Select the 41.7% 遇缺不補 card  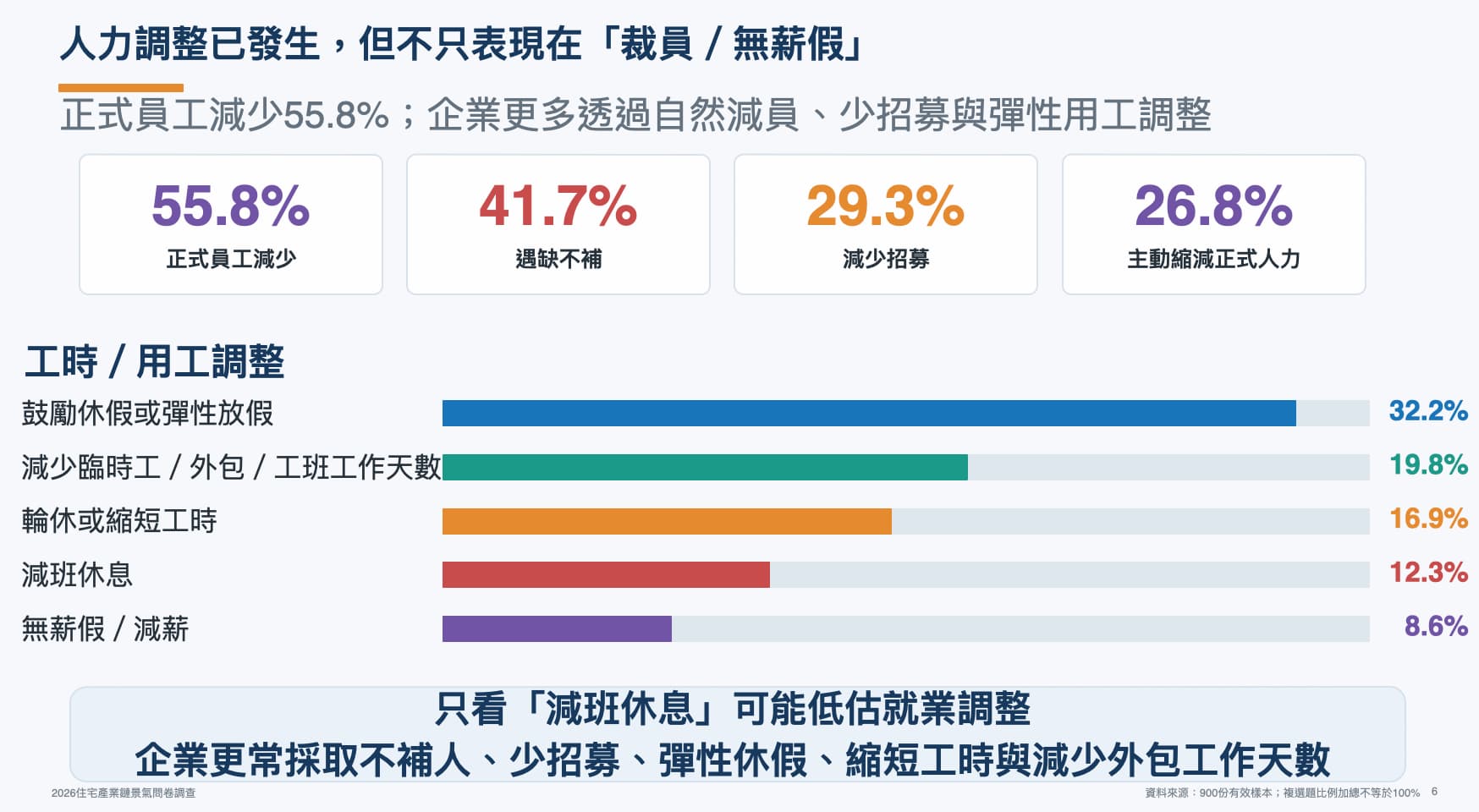[x=558, y=224]
